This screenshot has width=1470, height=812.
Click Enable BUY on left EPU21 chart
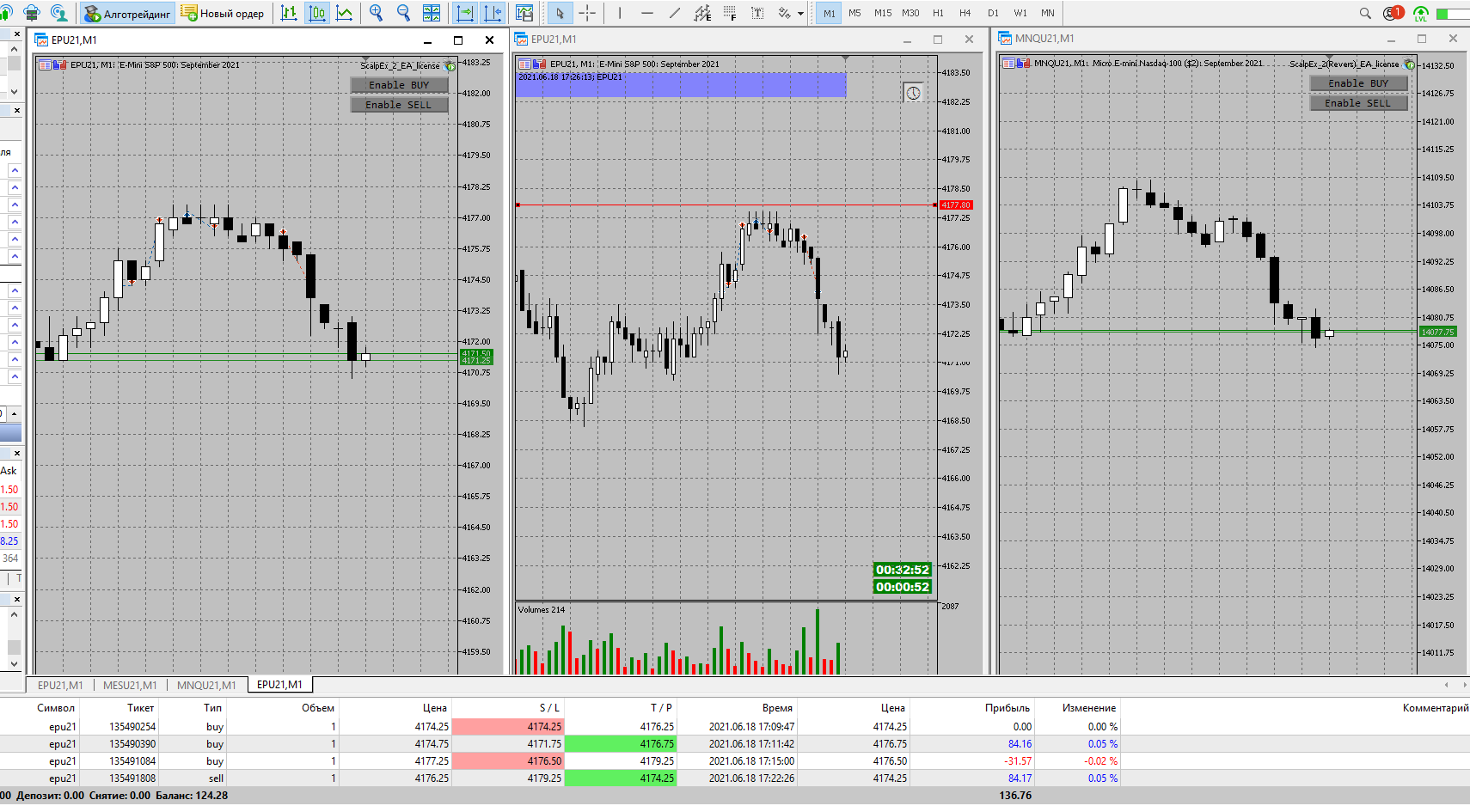(399, 85)
